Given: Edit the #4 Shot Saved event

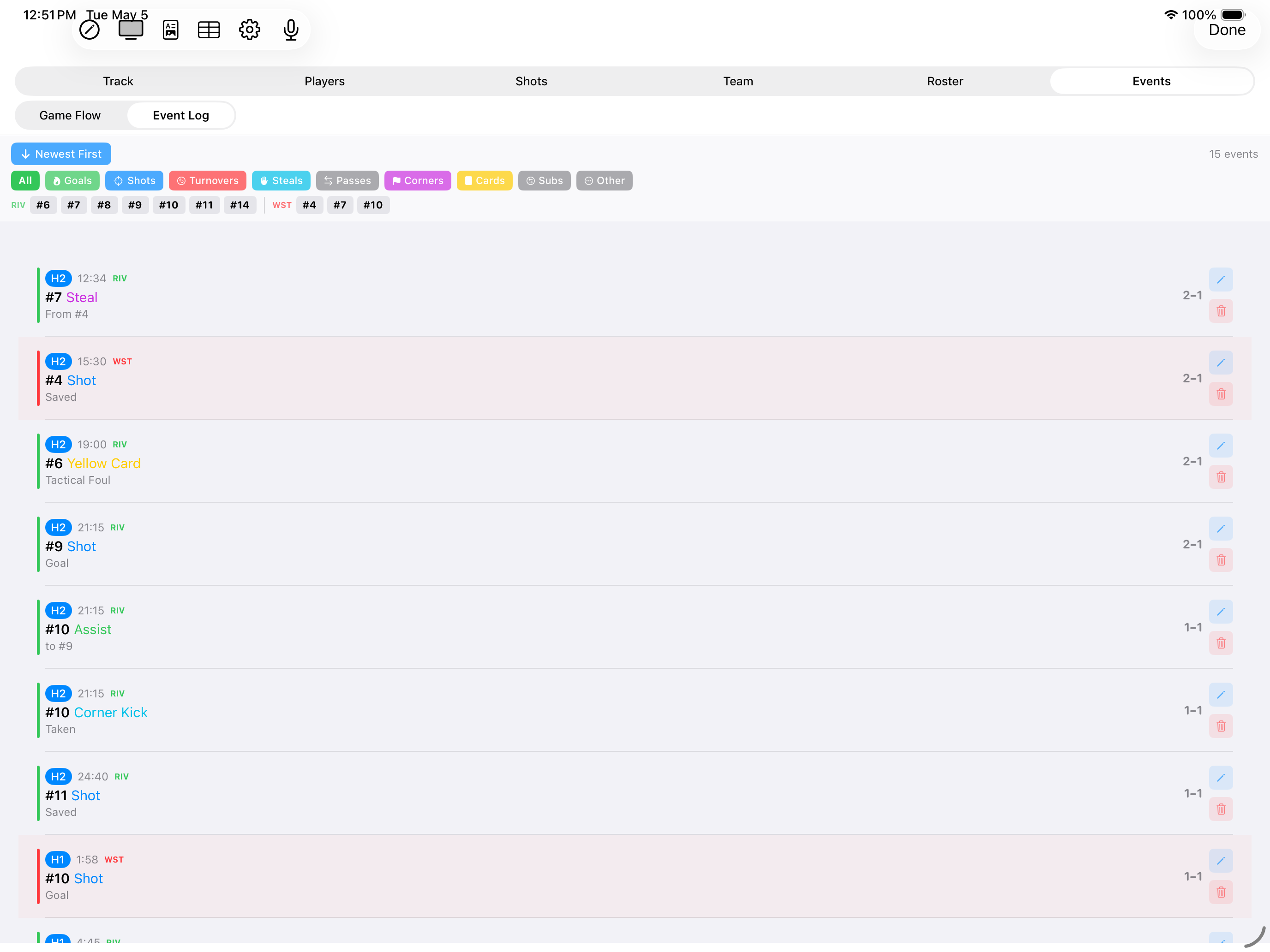Looking at the screenshot, I should point(1221,363).
